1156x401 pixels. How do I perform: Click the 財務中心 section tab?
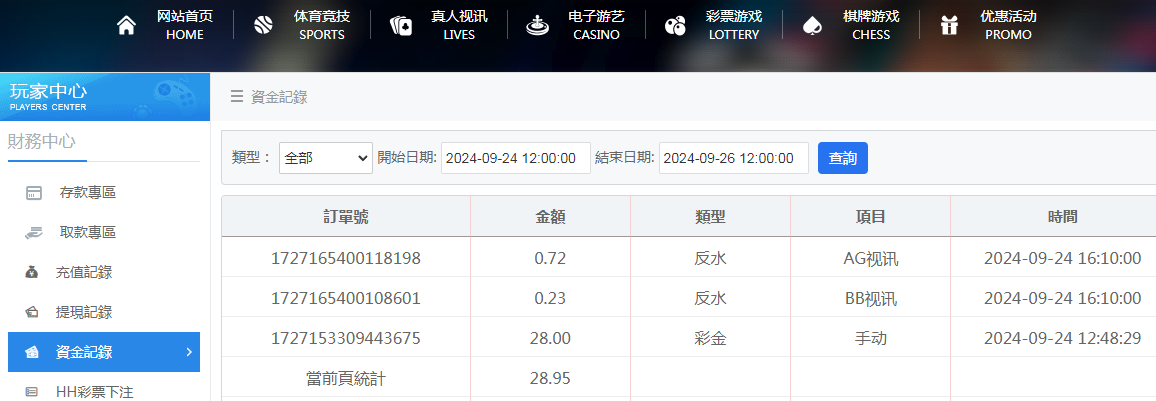42,141
